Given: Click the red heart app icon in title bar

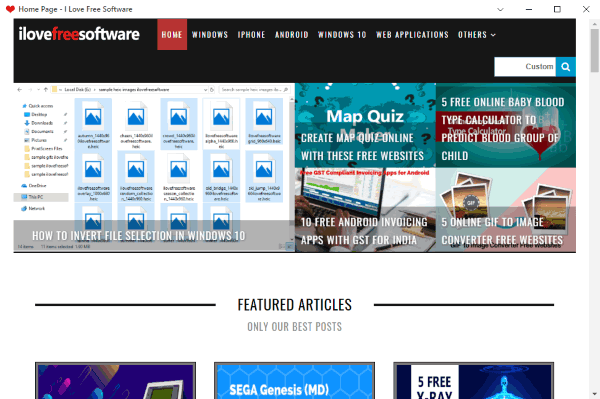Looking at the screenshot, I should (10, 9).
